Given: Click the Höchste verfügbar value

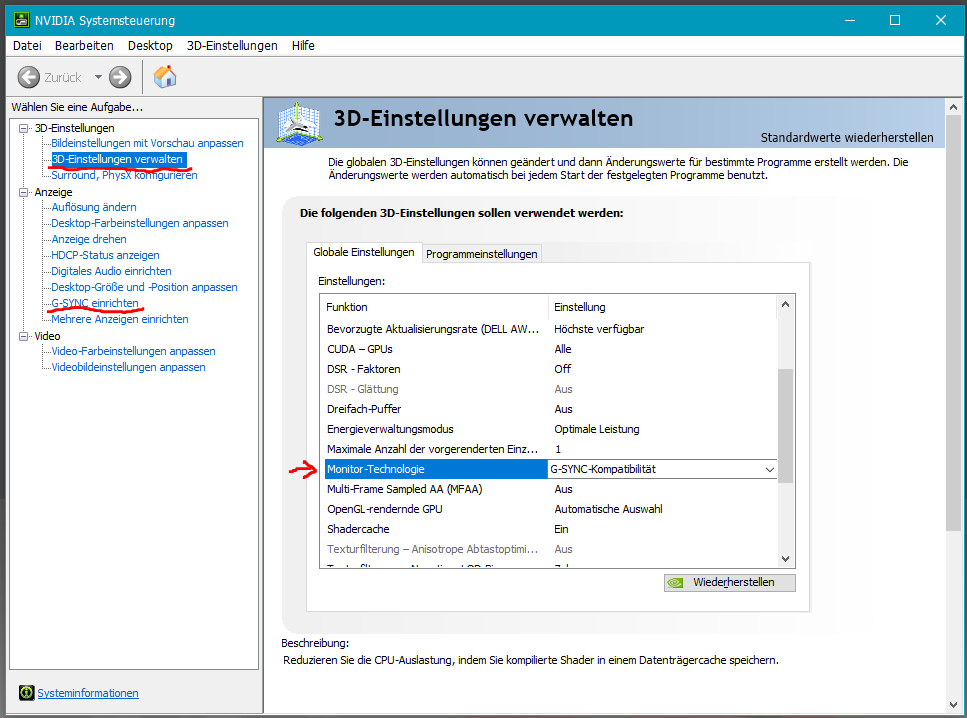Looking at the screenshot, I should (x=599, y=329).
